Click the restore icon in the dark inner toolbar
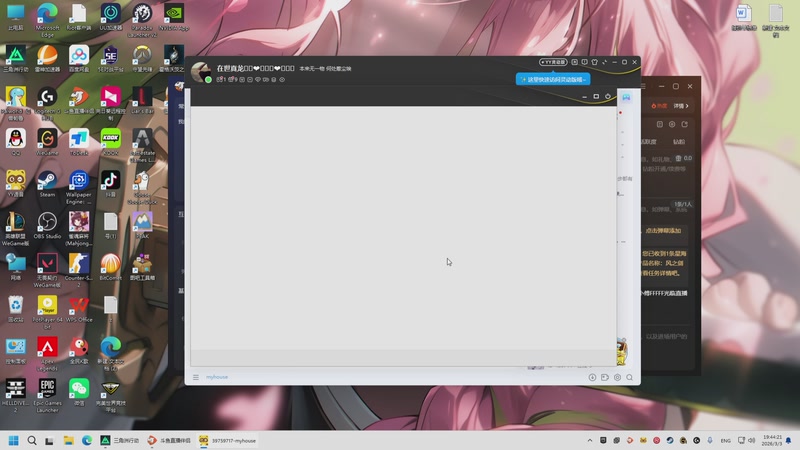 coord(596,96)
